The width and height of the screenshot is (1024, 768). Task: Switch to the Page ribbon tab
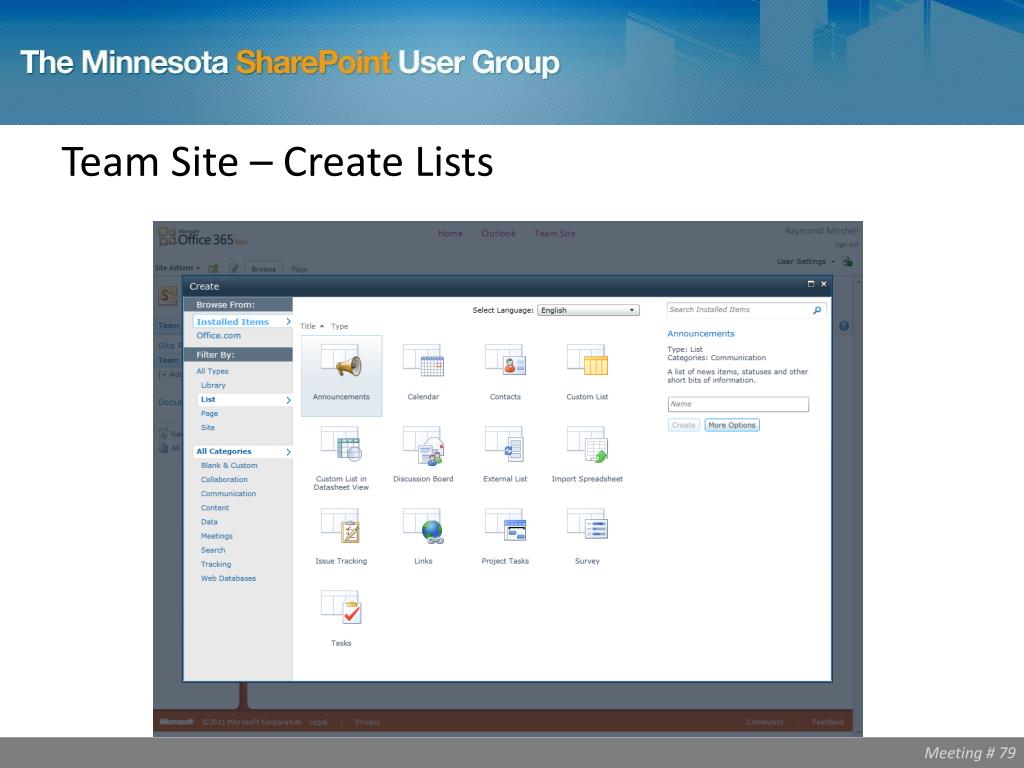(299, 269)
